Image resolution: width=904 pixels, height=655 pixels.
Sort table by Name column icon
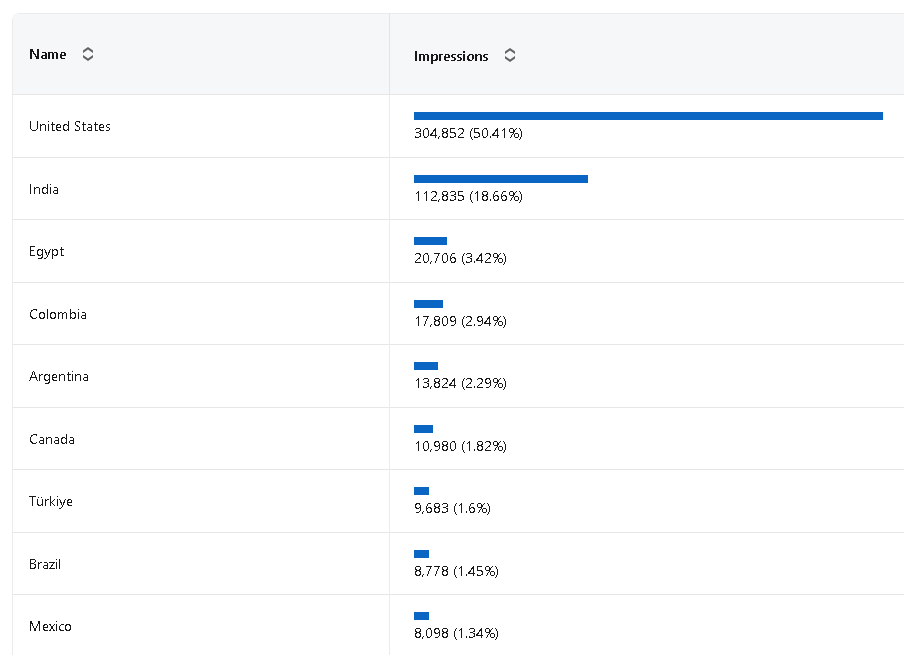pos(88,55)
